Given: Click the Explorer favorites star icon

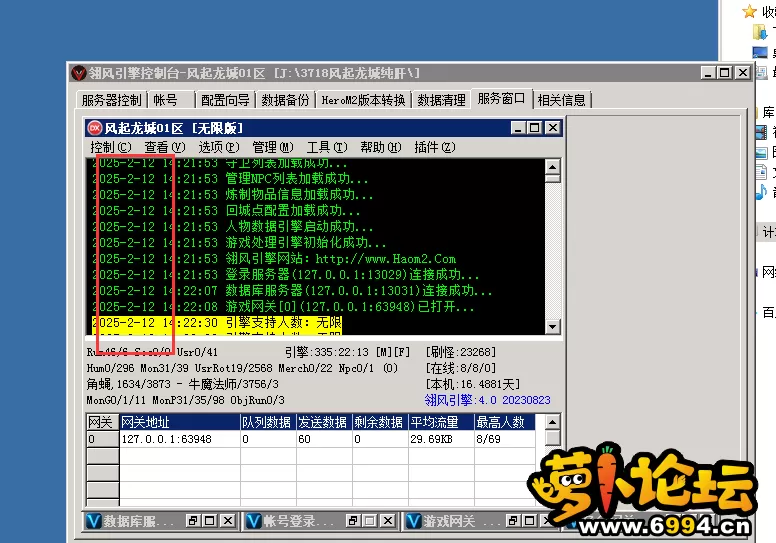Looking at the screenshot, I should click(x=750, y=11).
